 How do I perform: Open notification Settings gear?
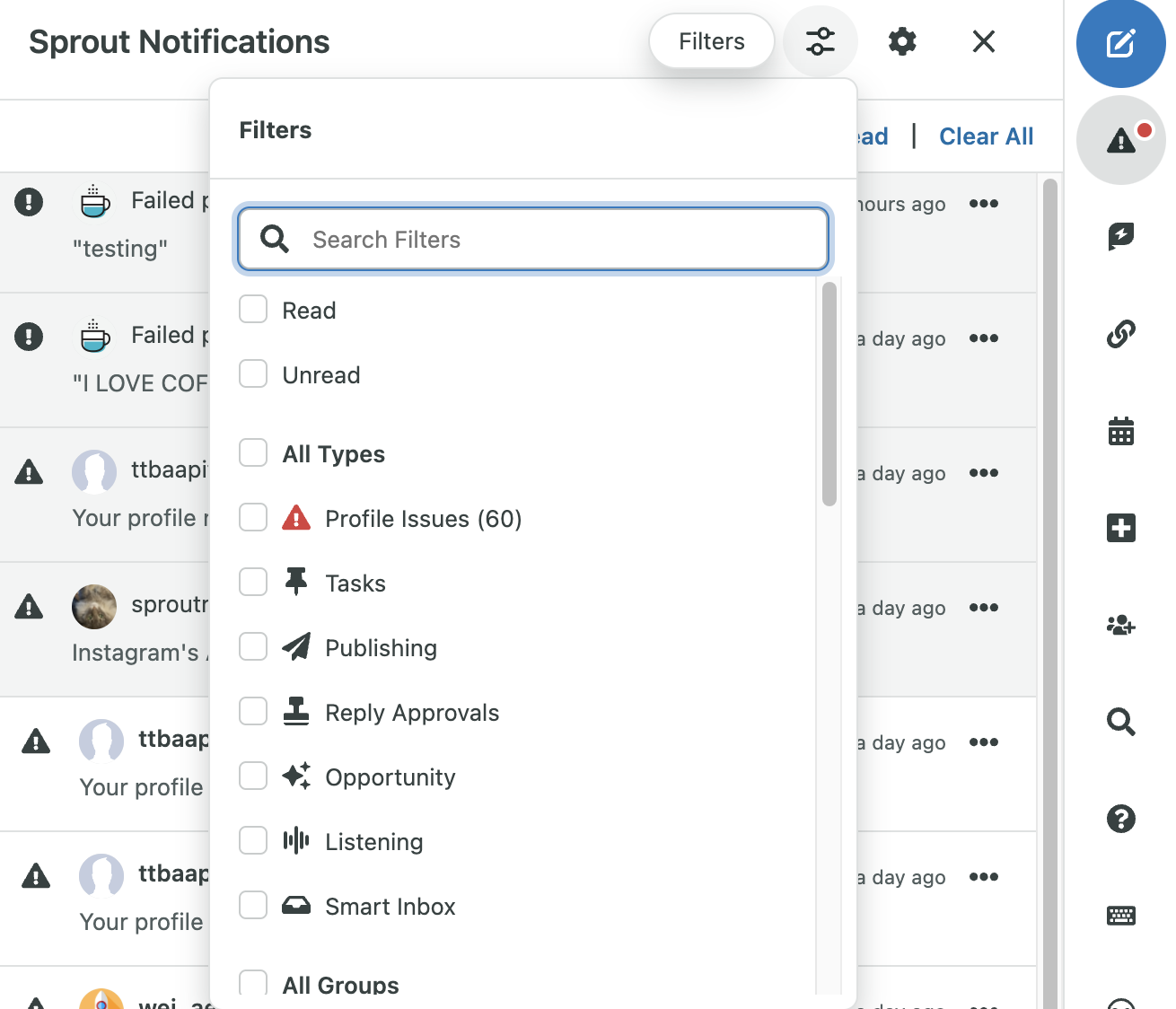coord(901,41)
